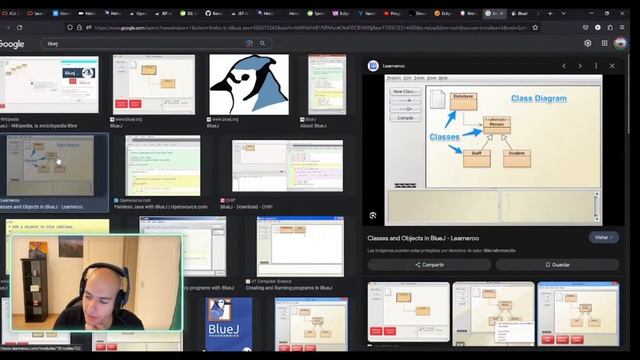Viewport: 640px width, 360px height.
Task: Click 'Creating and Running programs in BlueJ' caption
Action: tap(289, 288)
